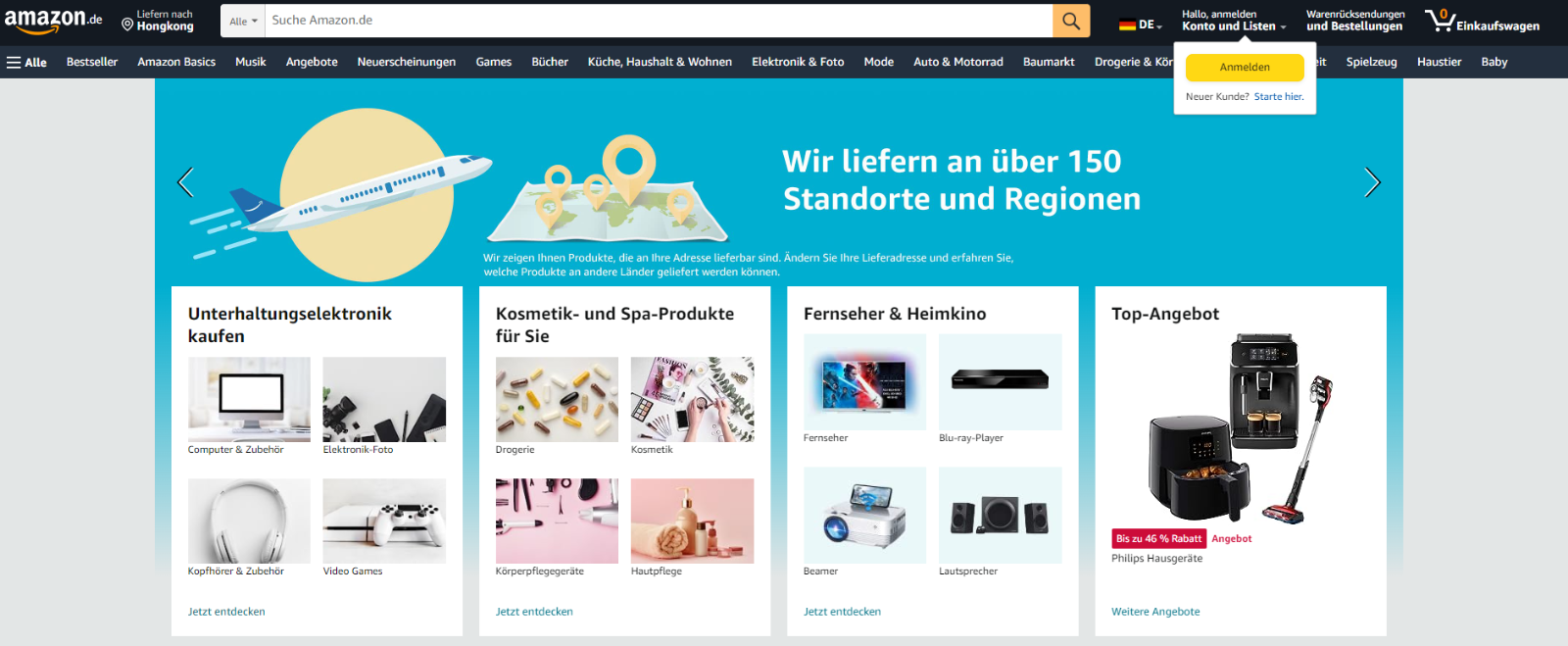1568x646 pixels.
Task: Click the yellow Anmelden button
Action: point(1245,68)
